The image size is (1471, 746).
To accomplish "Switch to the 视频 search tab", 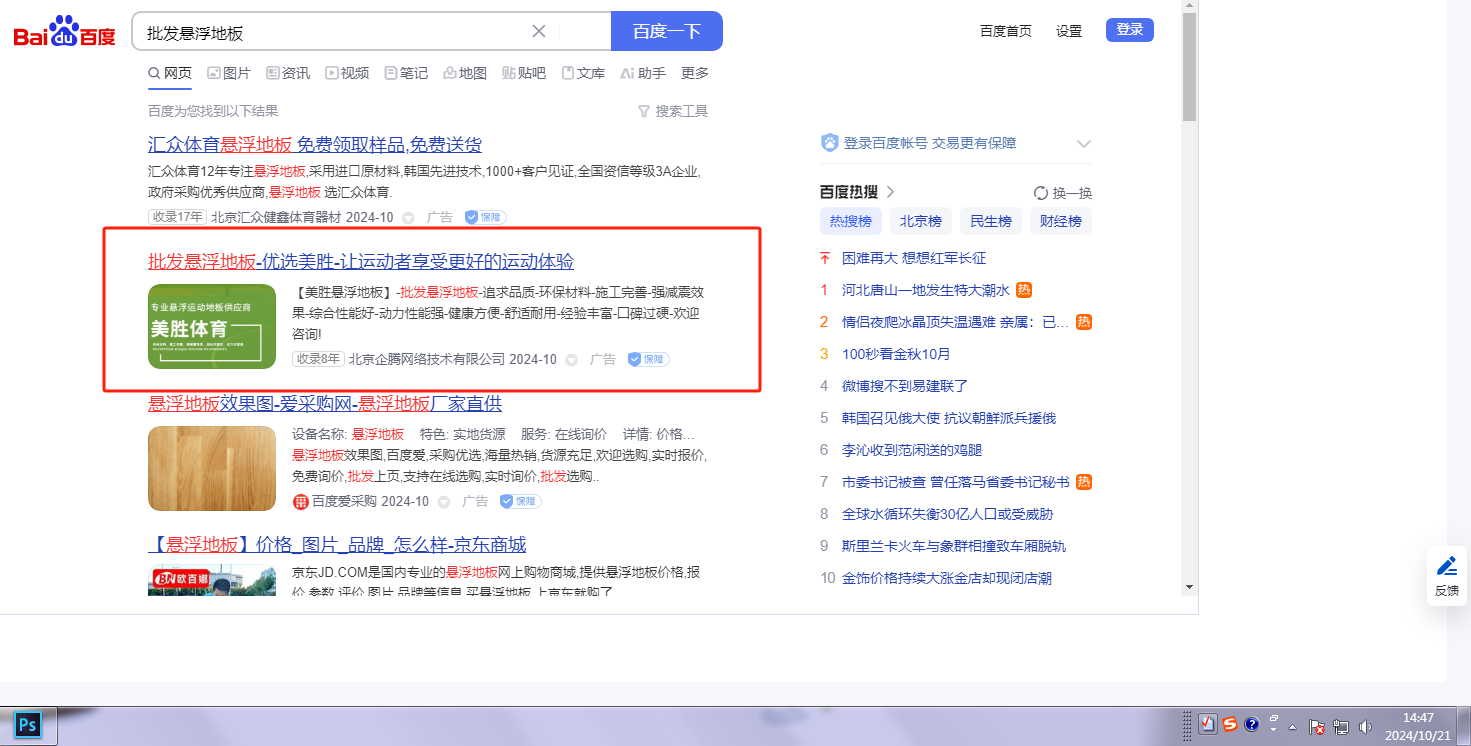I will coord(347,73).
